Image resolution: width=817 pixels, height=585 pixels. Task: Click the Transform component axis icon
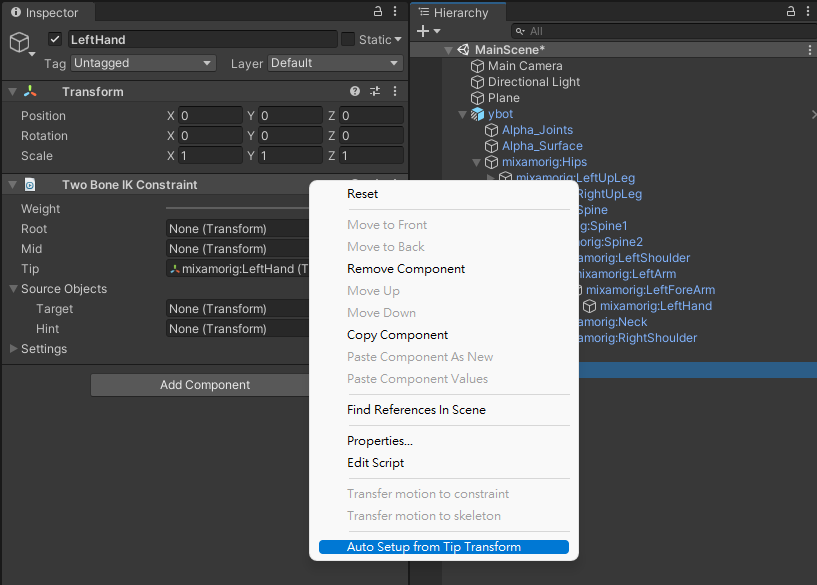coord(30,92)
